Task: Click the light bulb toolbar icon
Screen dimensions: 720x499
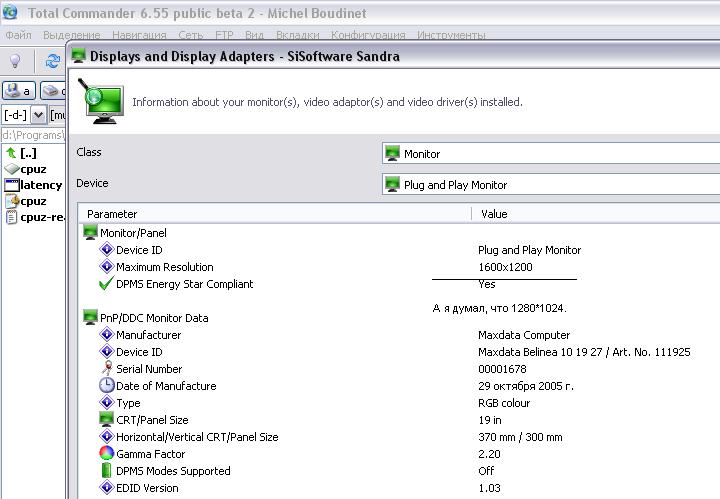Action: tap(15, 61)
